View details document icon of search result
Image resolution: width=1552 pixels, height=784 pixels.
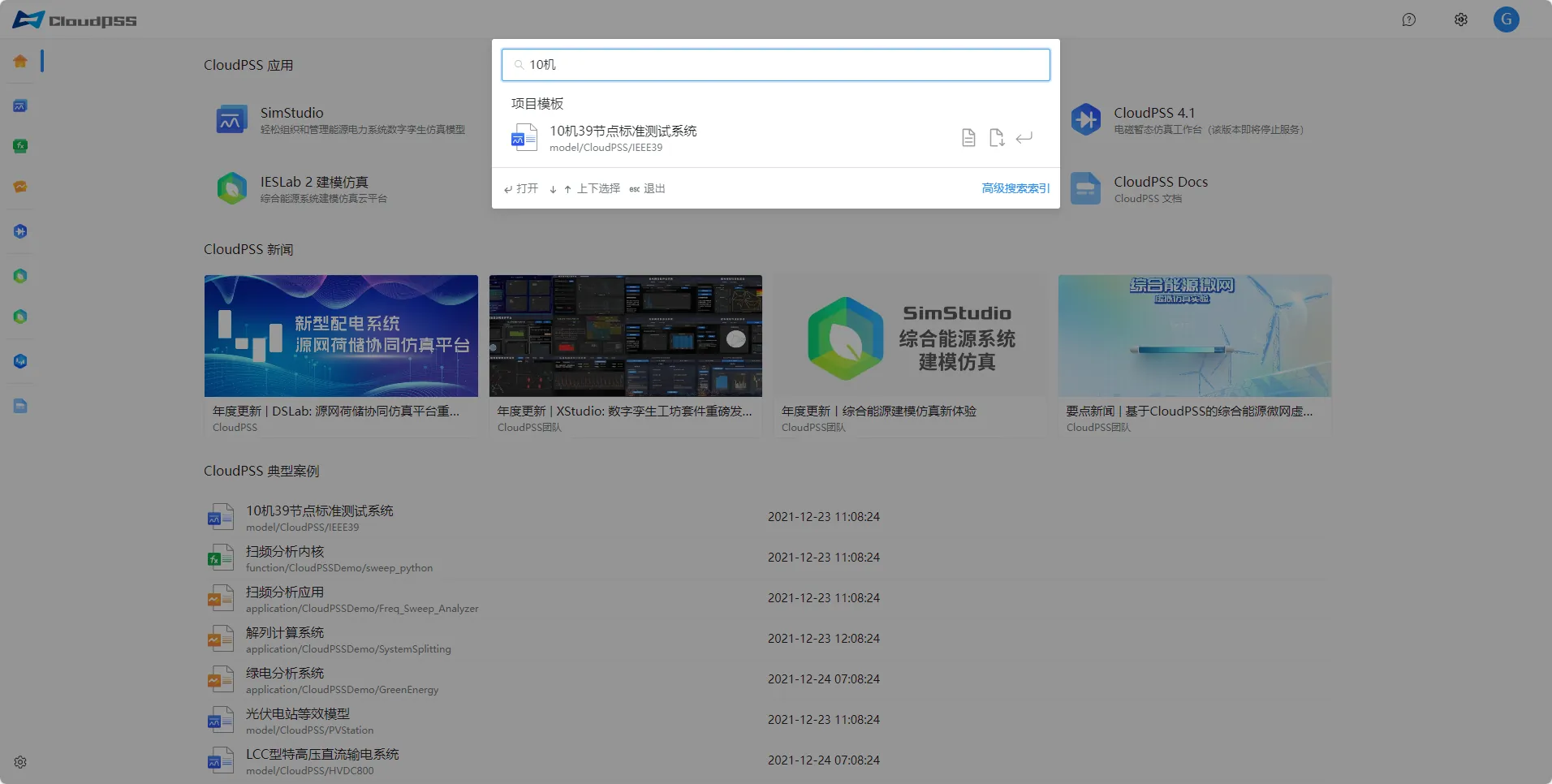click(x=968, y=138)
